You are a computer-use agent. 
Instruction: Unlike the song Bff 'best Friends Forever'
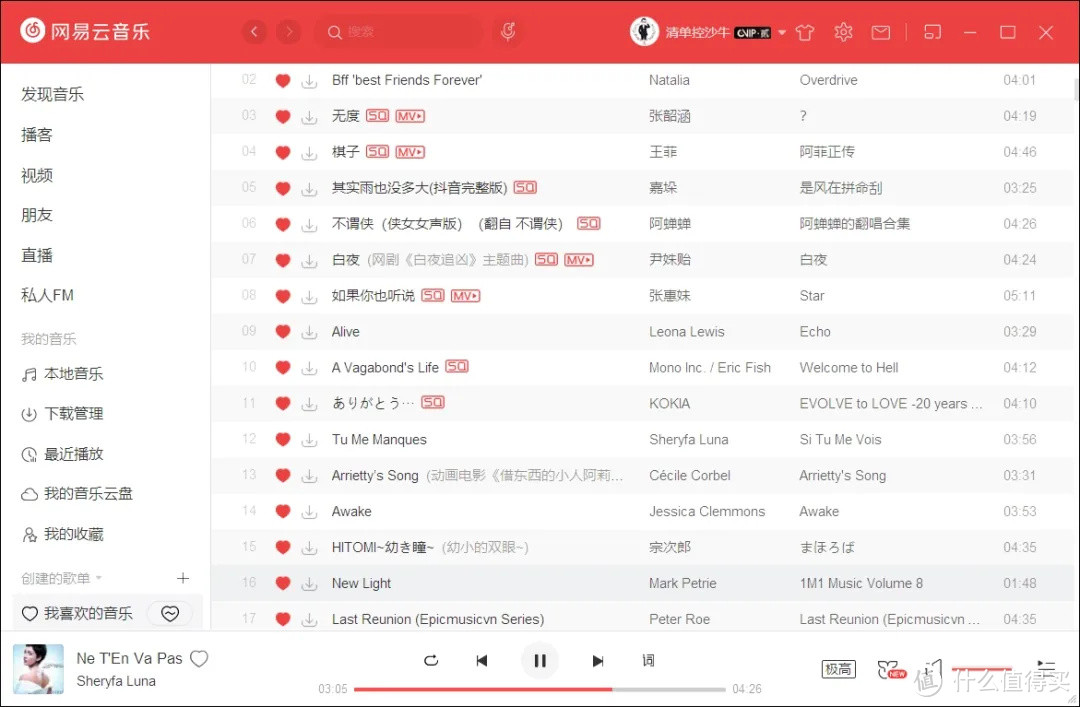coord(282,81)
